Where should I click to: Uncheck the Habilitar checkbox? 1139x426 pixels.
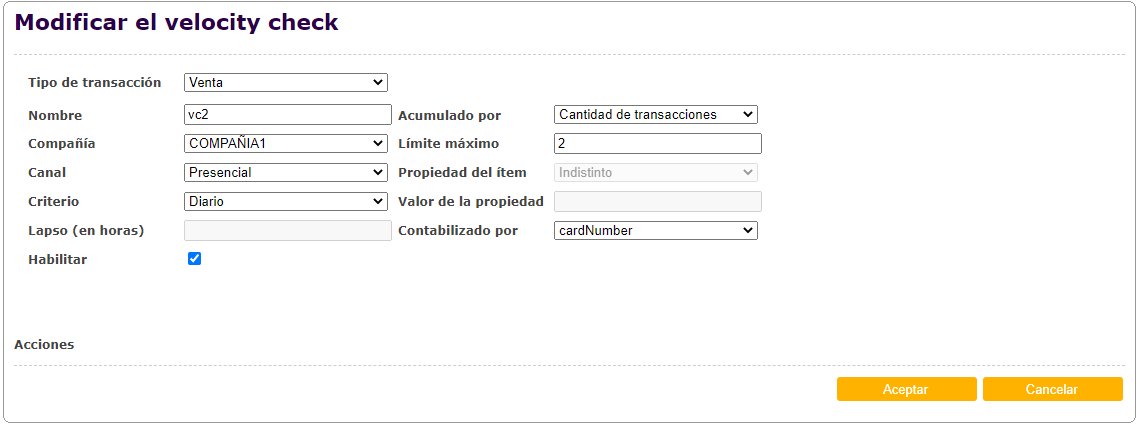click(195, 259)
